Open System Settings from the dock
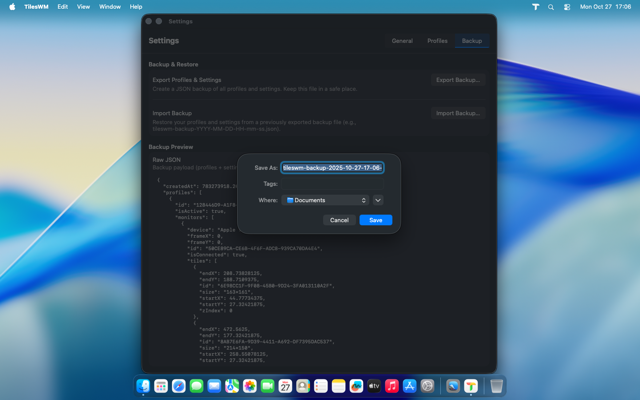This screenshot has height=400, width=640. [x=427, y=386]
